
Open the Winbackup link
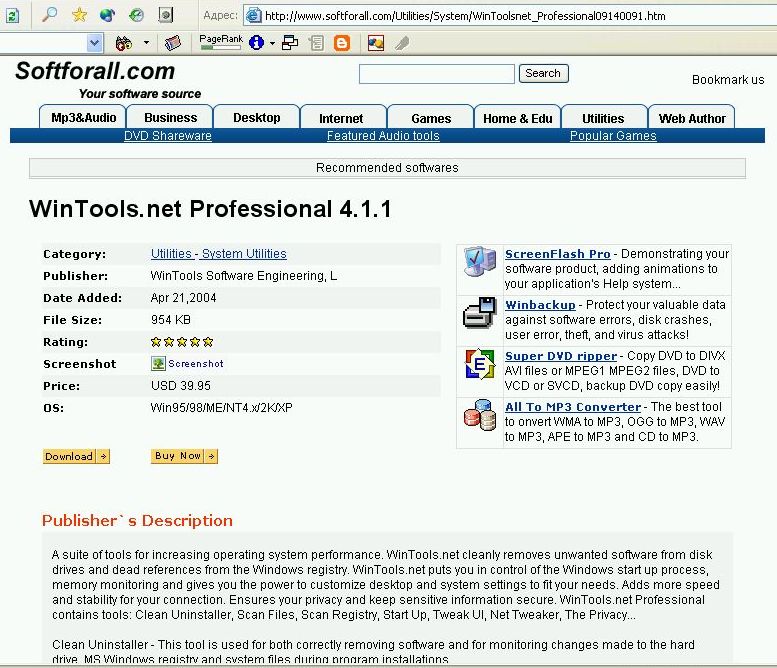[x=540, y=305]
